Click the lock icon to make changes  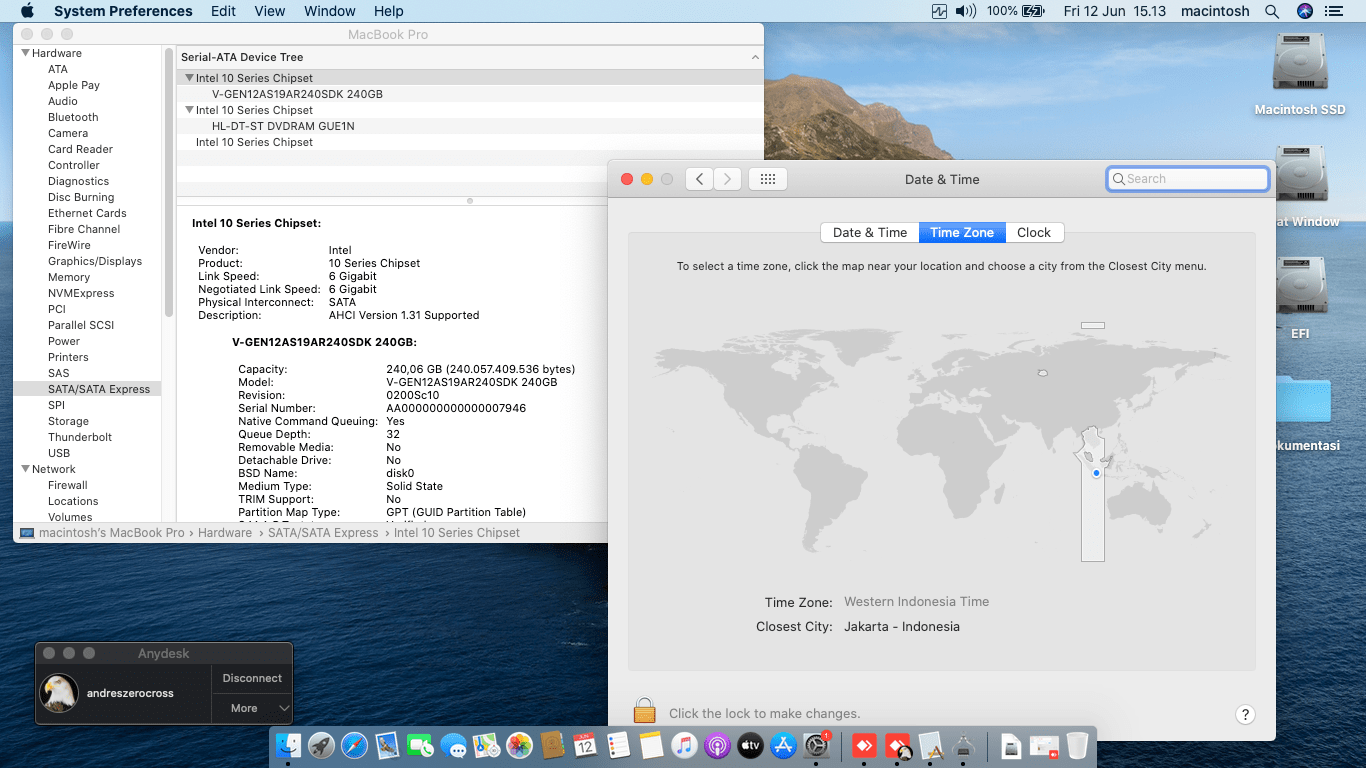point(644,711)
